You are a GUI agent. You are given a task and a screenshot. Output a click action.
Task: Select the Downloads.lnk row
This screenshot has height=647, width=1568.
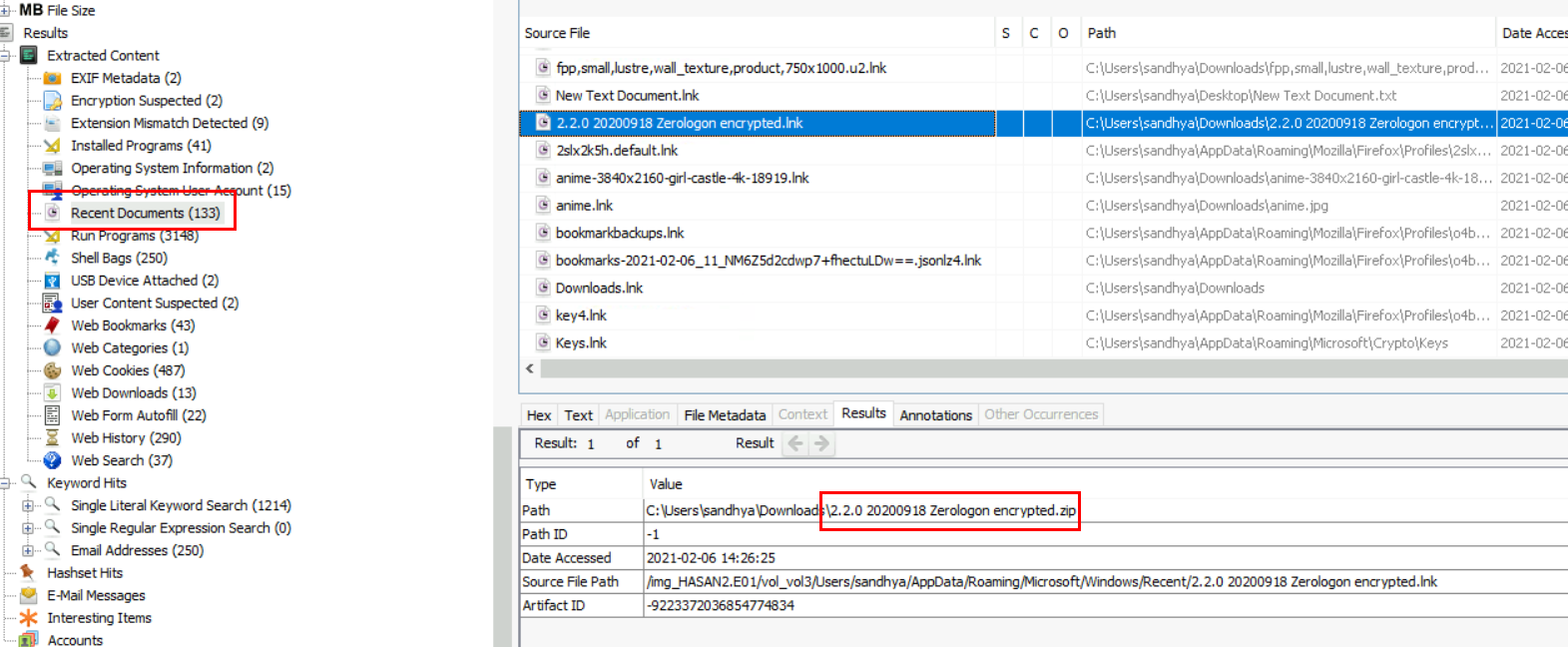pyautogui.click(x=1043, y=288)
